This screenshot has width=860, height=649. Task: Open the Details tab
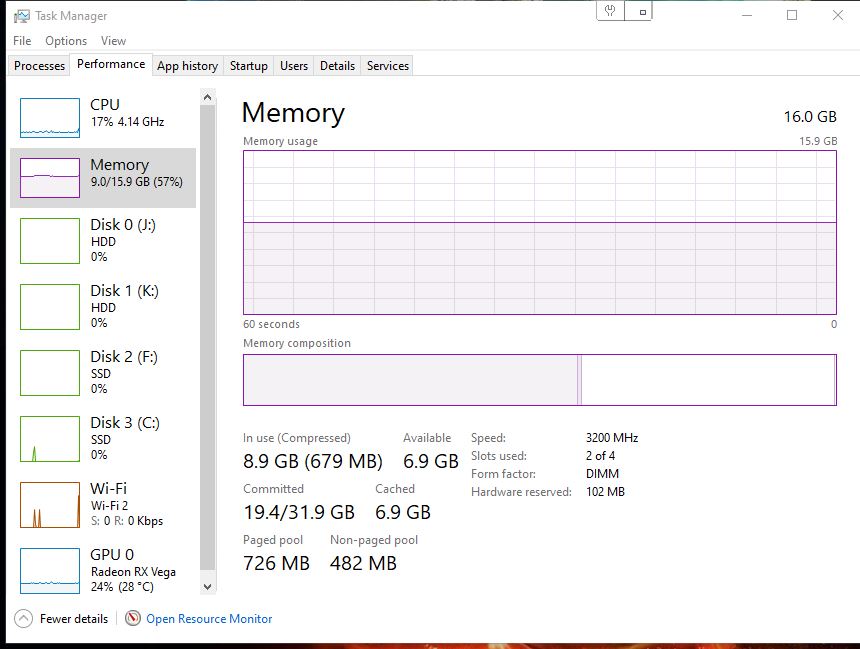tap(337, 66)
